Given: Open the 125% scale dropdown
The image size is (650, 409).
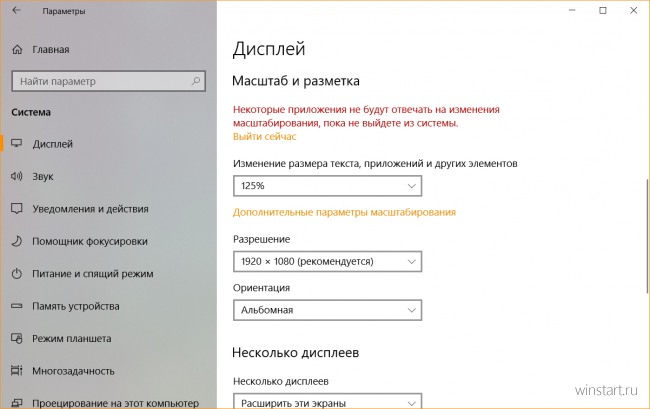Looking at the screenshot, I should point(327,186).
